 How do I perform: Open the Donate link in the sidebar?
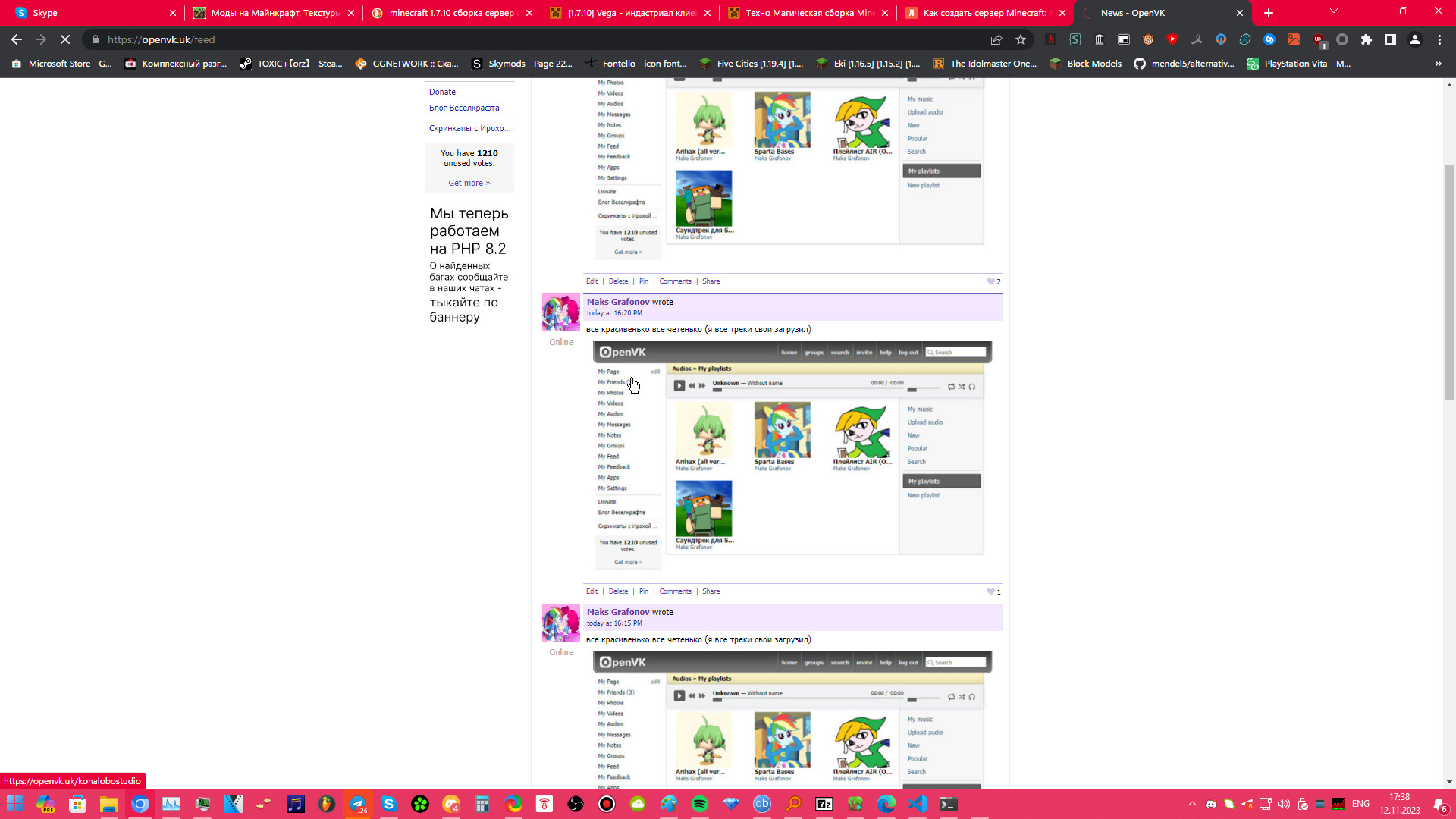442,92
